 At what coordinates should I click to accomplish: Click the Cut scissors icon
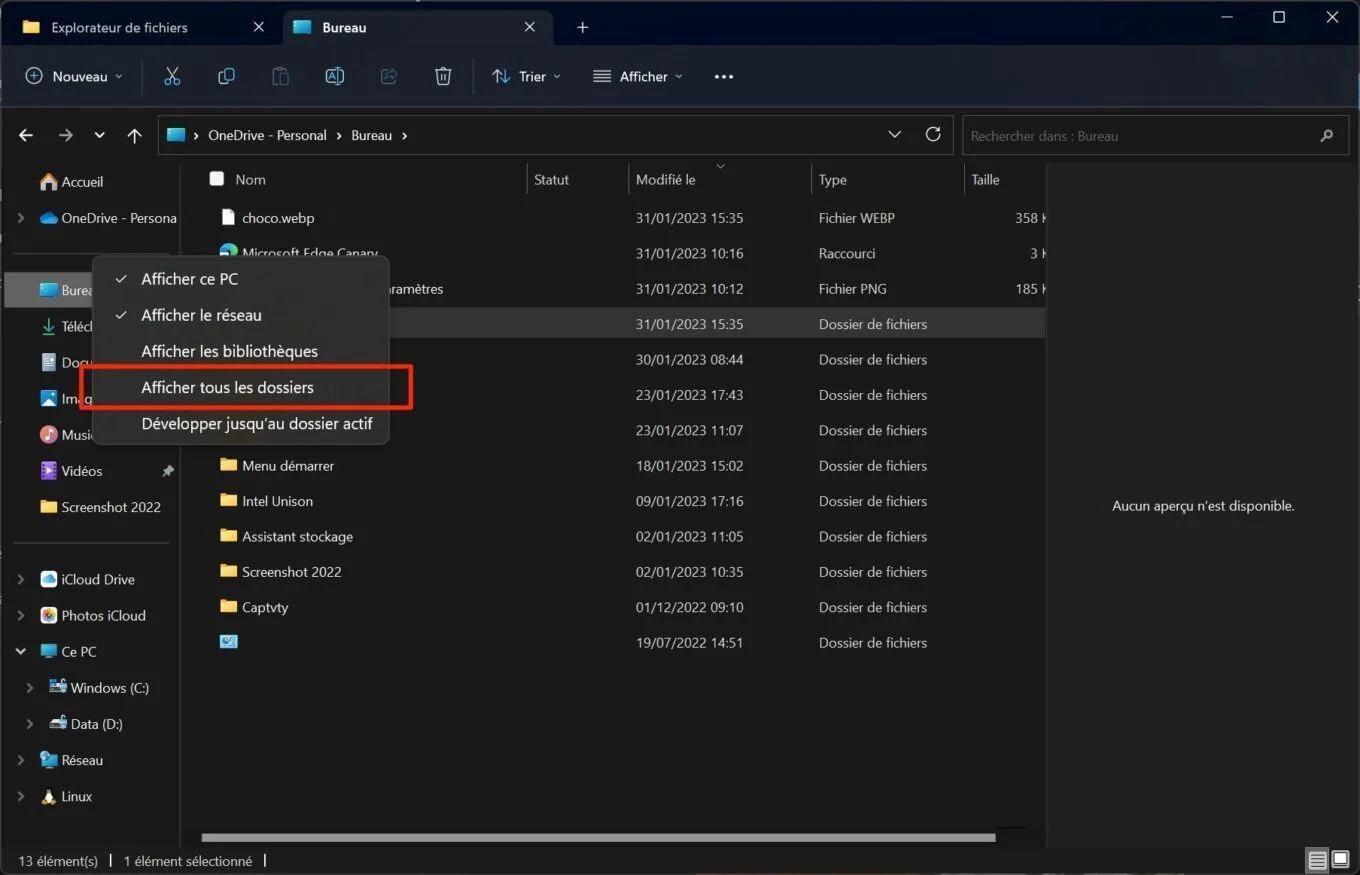point(172,76)
